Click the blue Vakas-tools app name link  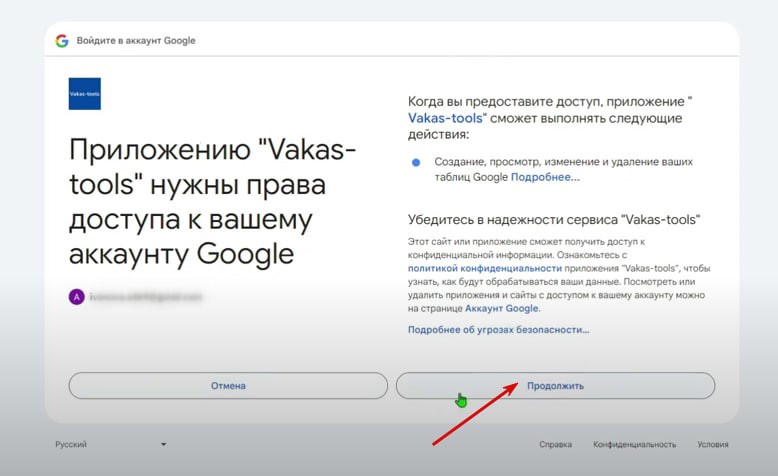click(447, 118)
